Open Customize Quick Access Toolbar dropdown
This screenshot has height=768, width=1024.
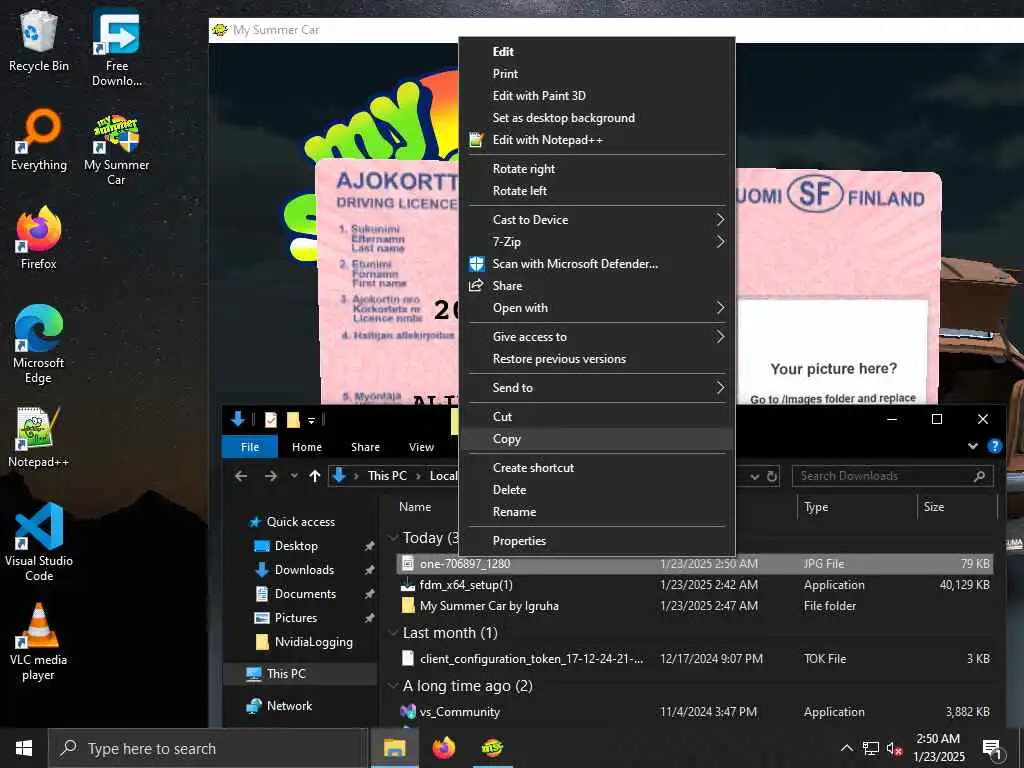[x=312, y=420]
